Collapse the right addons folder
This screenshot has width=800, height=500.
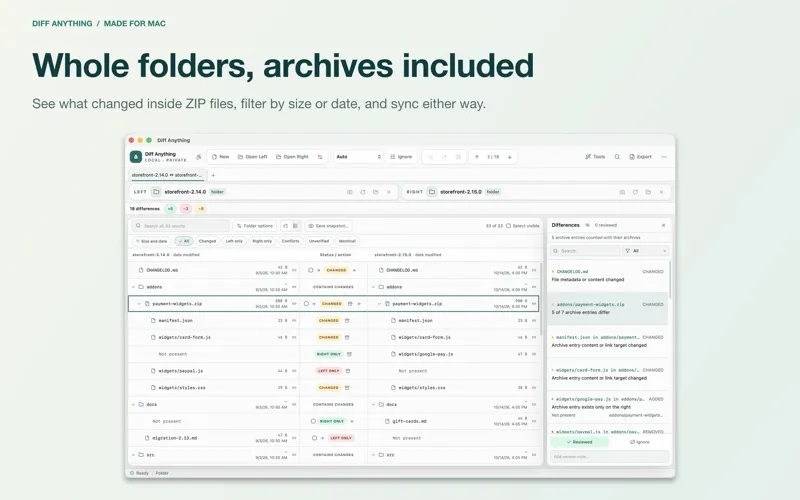pos(373,287)
